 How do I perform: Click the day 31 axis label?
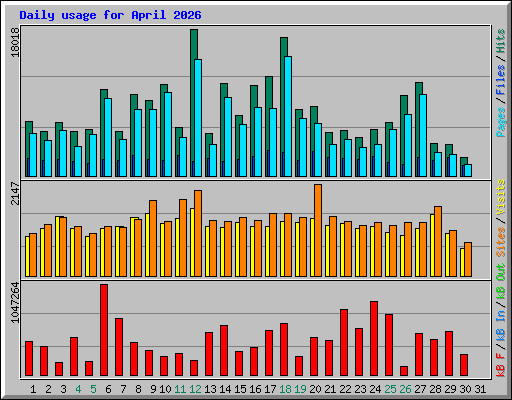(x=480, y=389)
